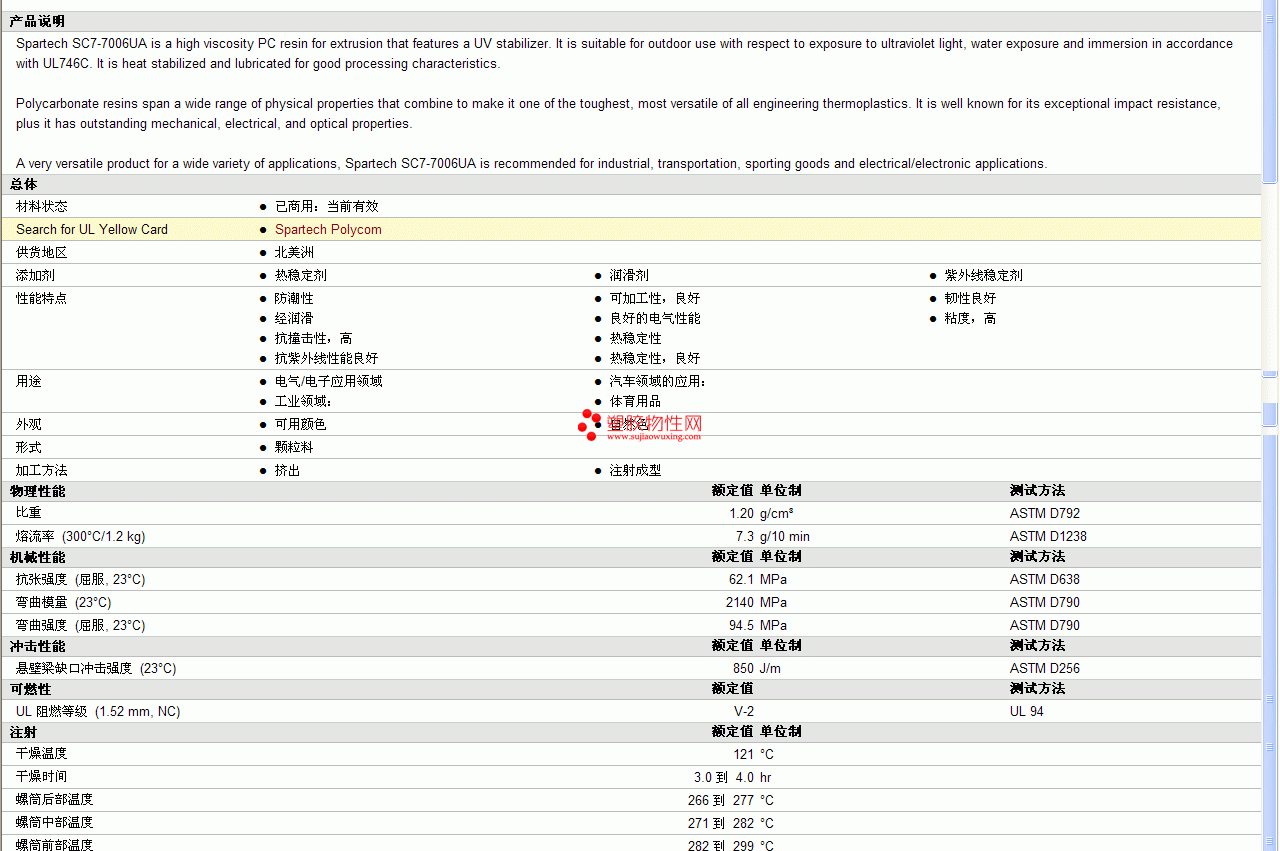Select the ASTM D1238 test method

pos(1048,536)
